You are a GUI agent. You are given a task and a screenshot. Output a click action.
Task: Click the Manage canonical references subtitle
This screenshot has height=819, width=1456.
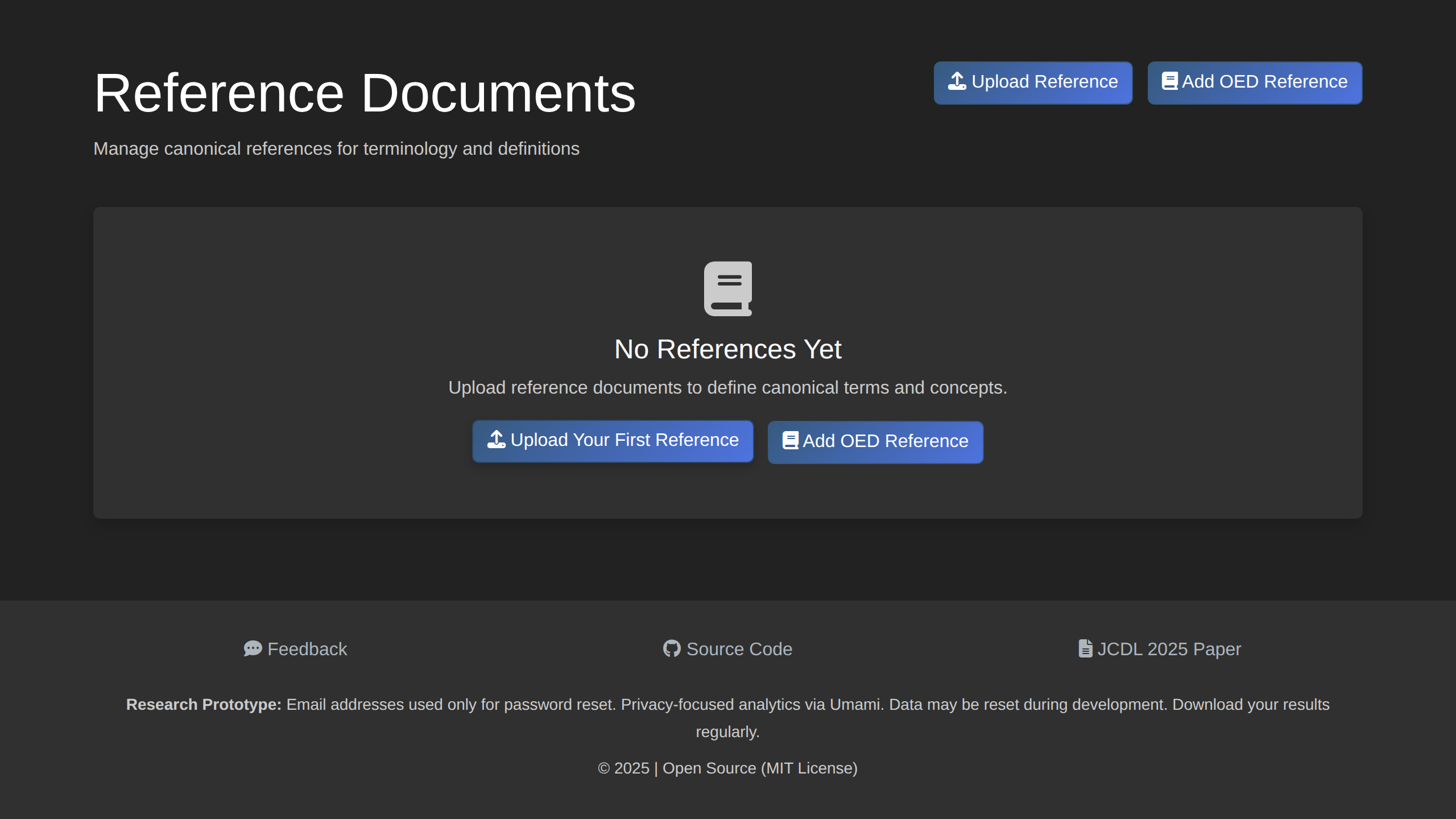336,148
